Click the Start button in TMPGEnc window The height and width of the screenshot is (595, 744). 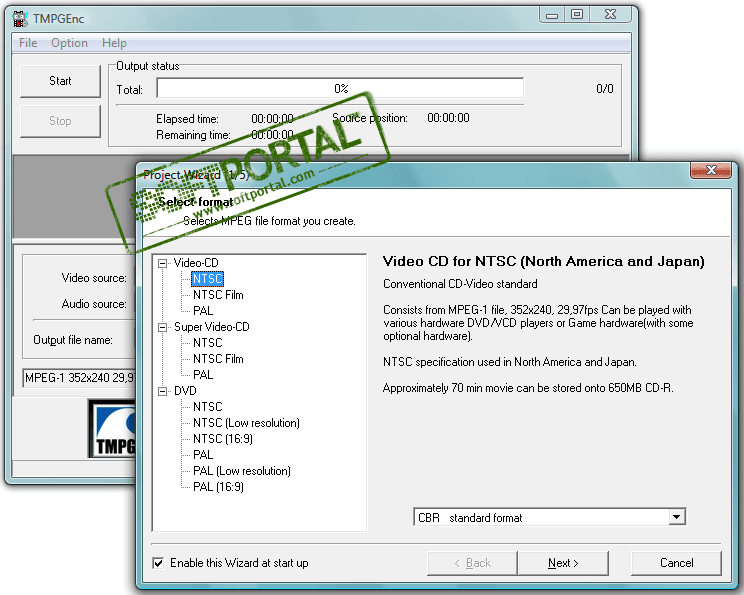tap(60, 81)
